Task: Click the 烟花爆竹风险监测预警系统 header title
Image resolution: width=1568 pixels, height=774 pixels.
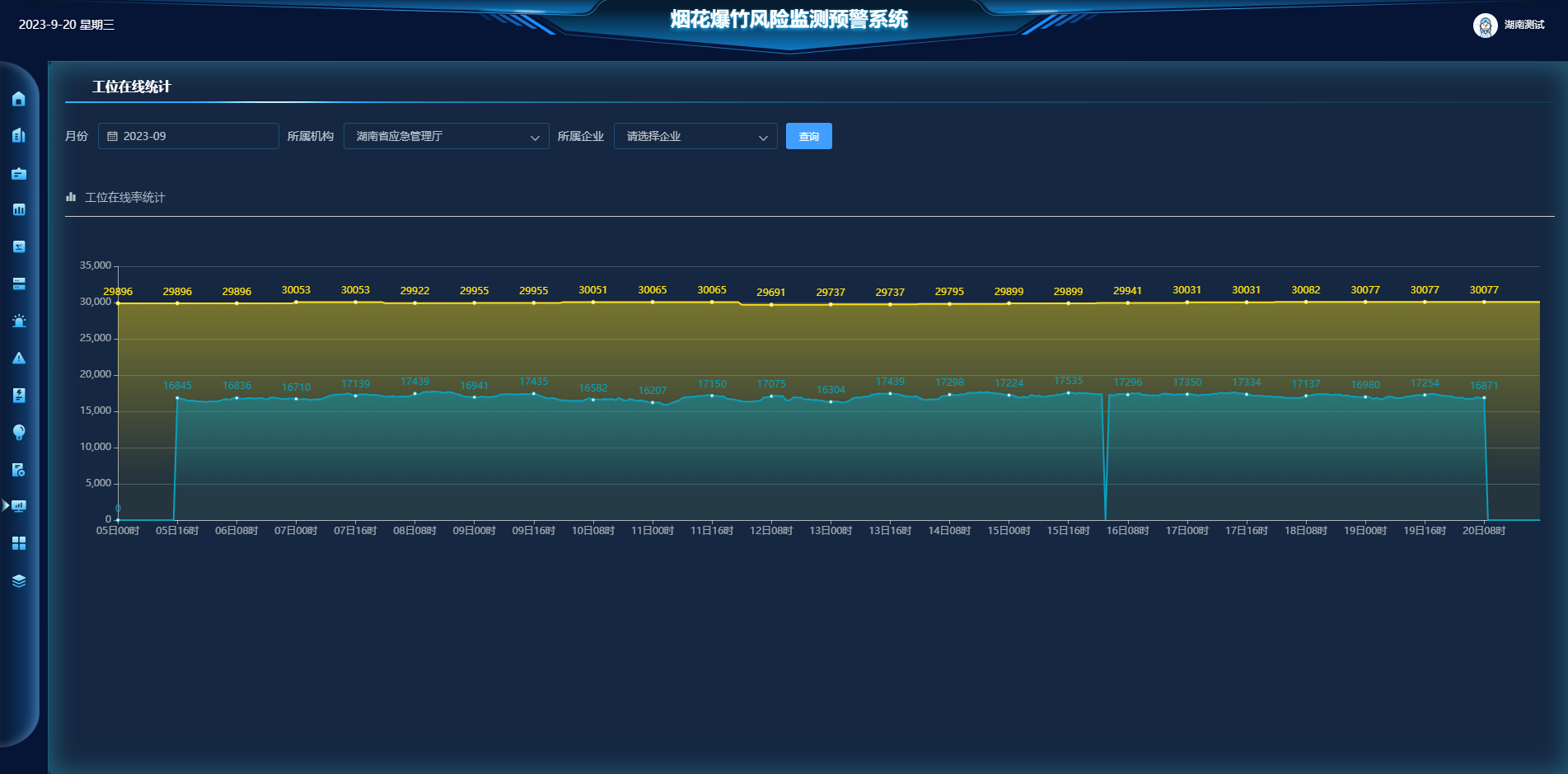Action: tap(789, 19)
